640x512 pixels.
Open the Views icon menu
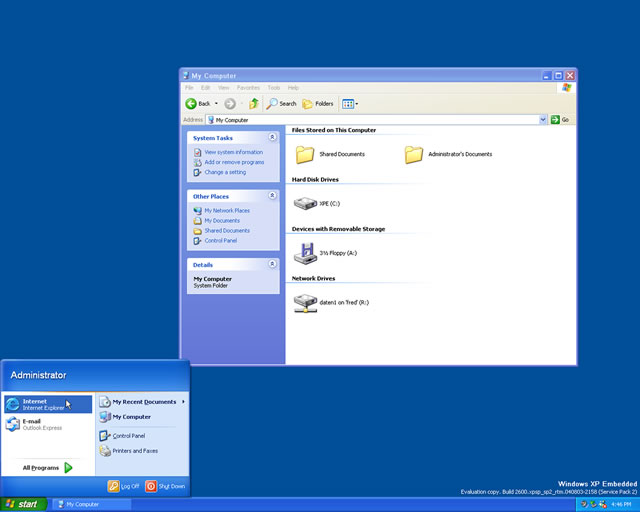point(350,104)
